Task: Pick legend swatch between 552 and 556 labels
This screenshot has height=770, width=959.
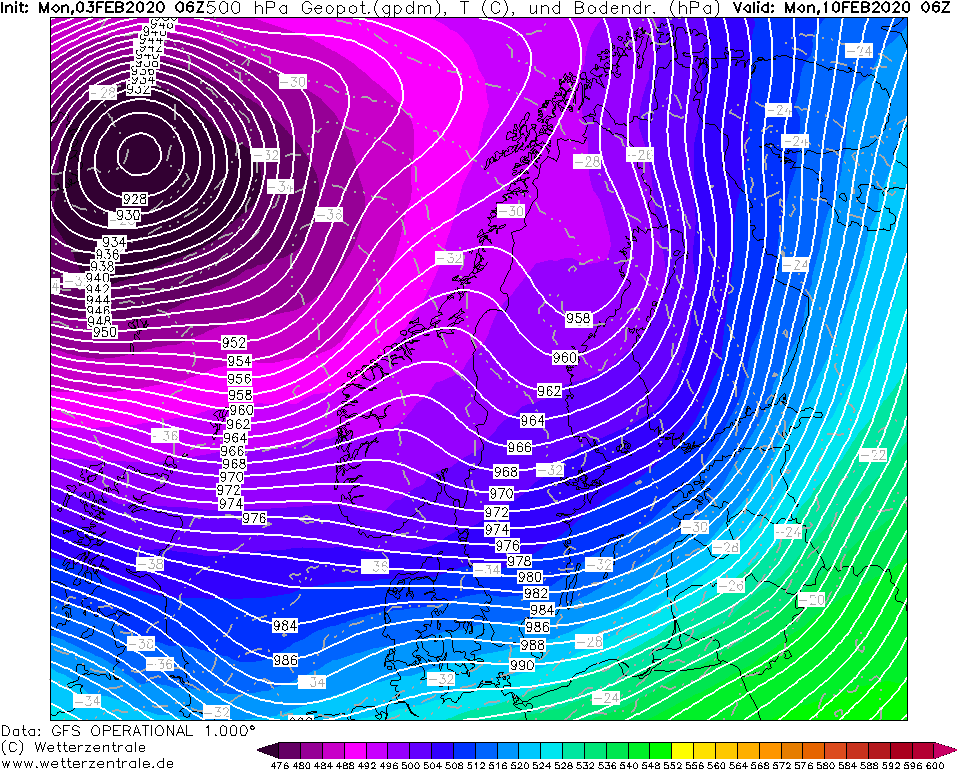Action: [683, 750]
